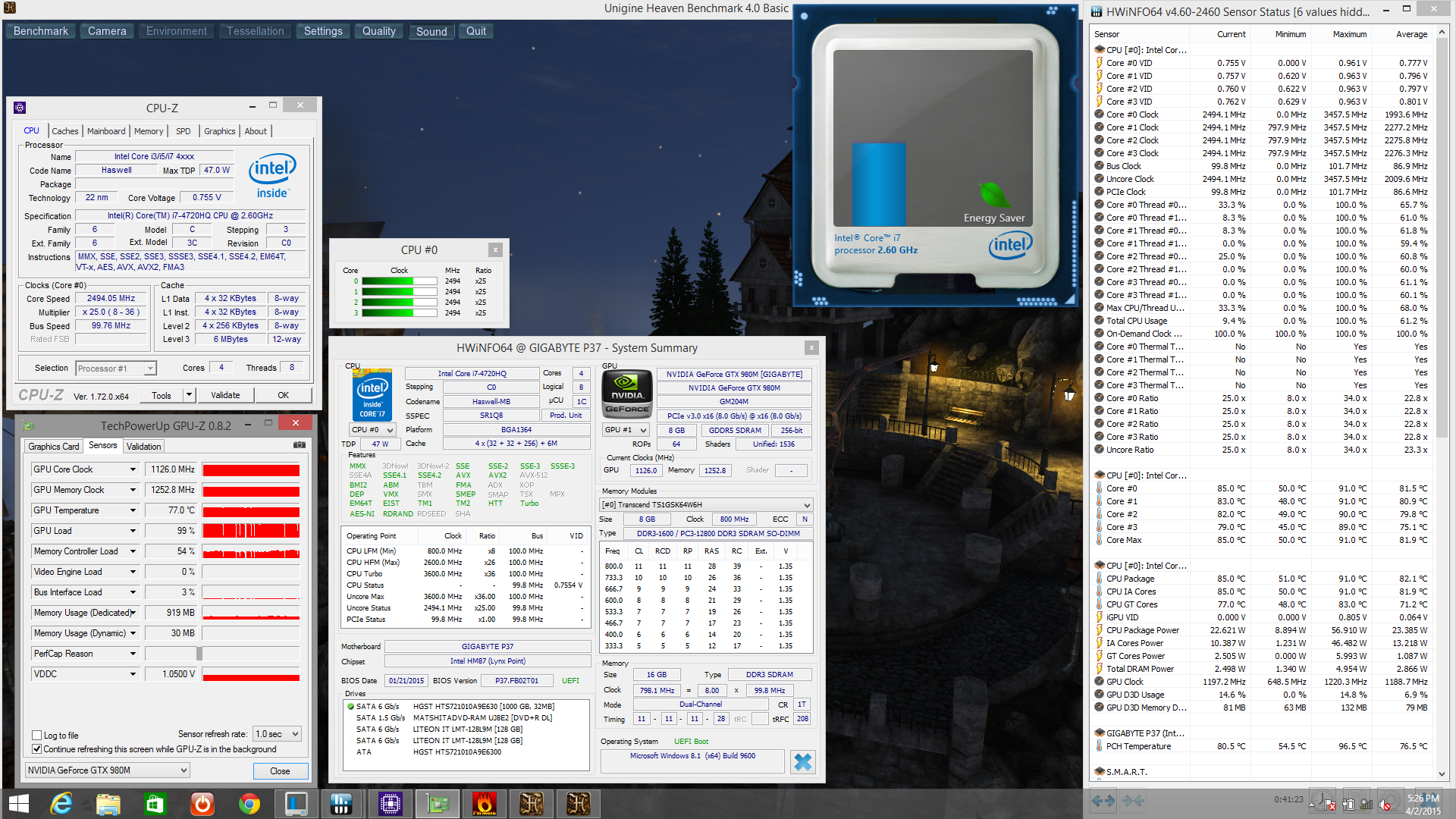Open FurMark from the taskbar

484,803
